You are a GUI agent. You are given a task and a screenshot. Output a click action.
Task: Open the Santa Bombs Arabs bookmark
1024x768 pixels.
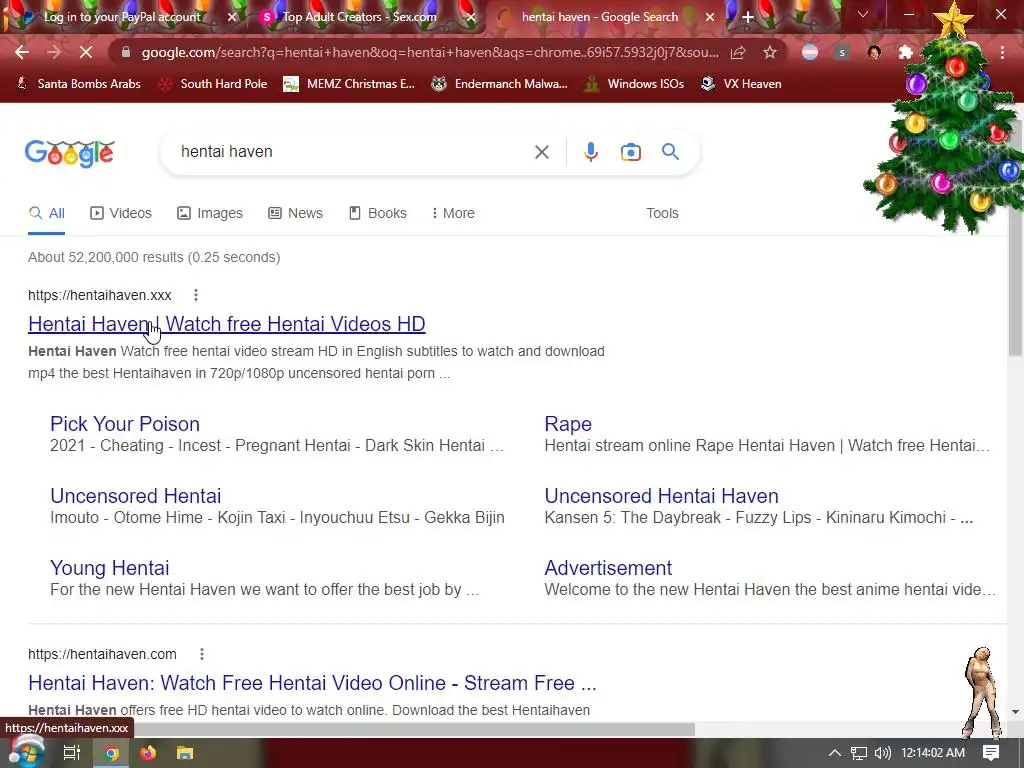[x=78, y=84]
